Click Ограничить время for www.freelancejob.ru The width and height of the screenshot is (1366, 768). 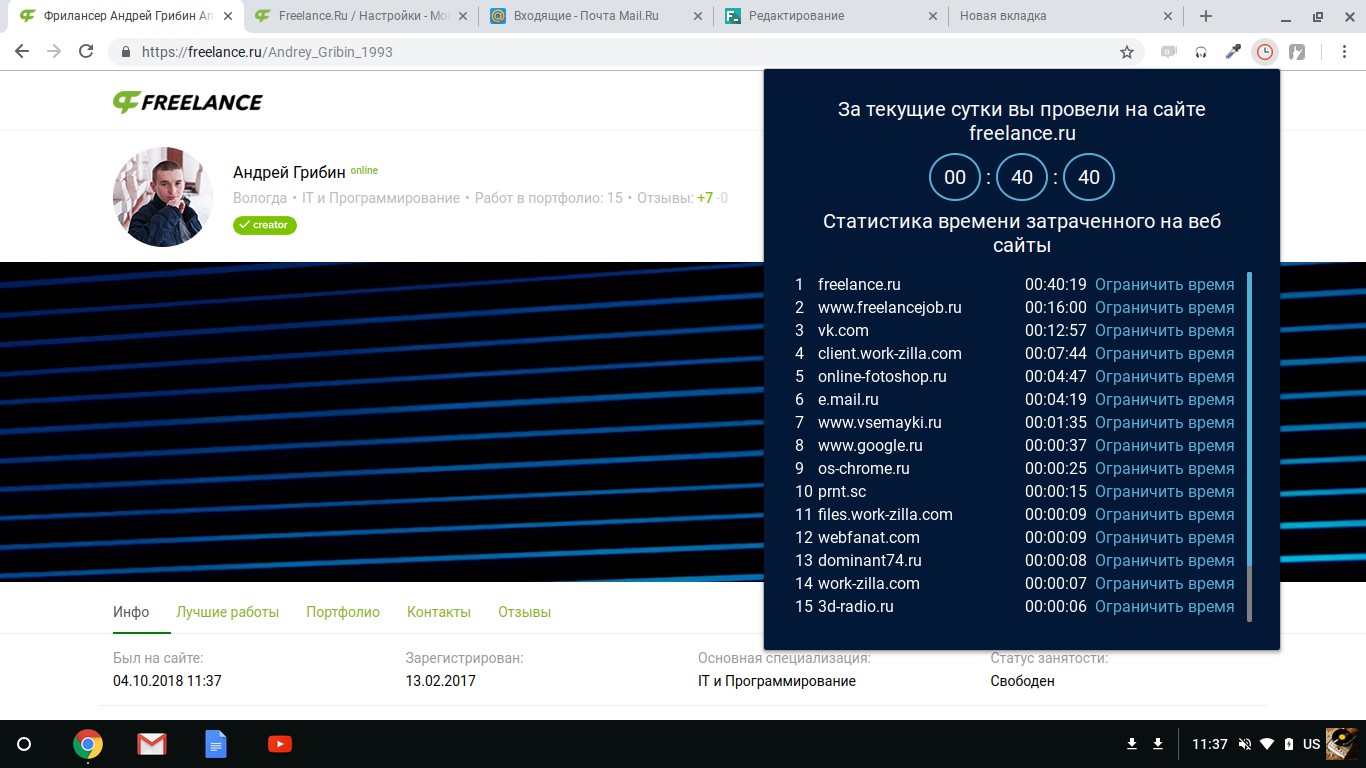[1165, 307]
